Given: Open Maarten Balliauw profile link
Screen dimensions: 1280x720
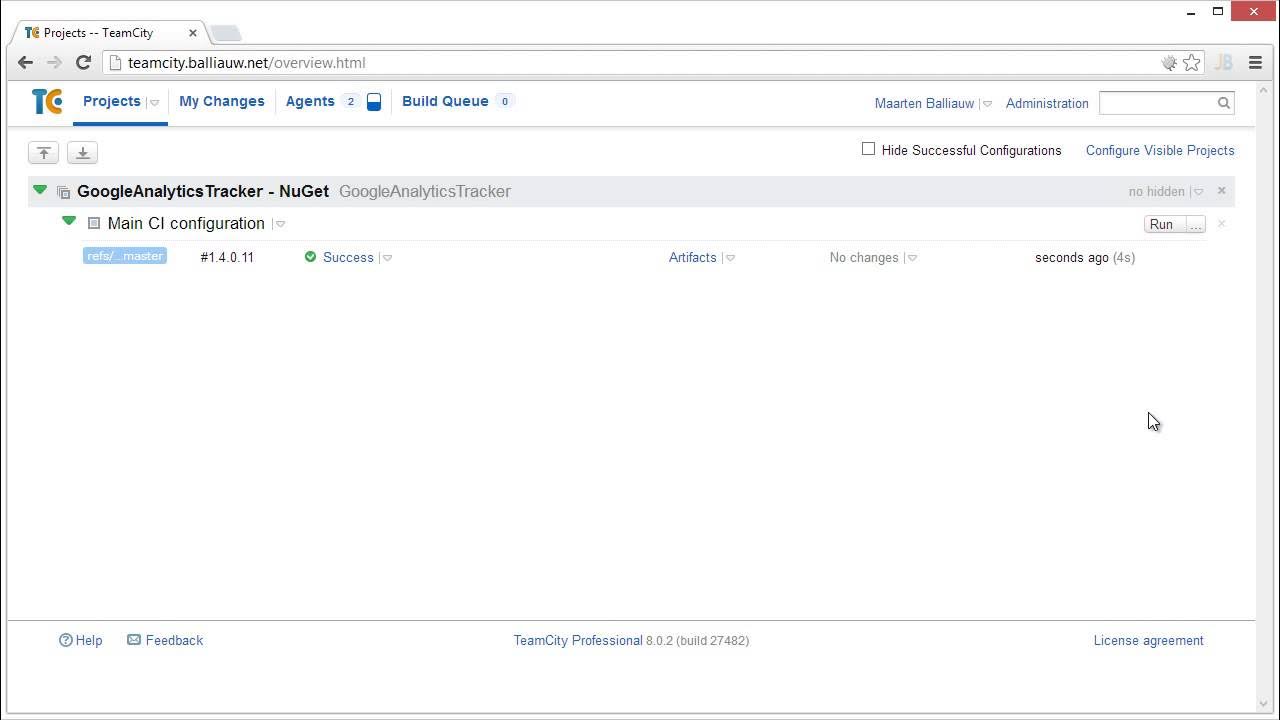Looking at the screenshot, I should [x=924, y=103].
